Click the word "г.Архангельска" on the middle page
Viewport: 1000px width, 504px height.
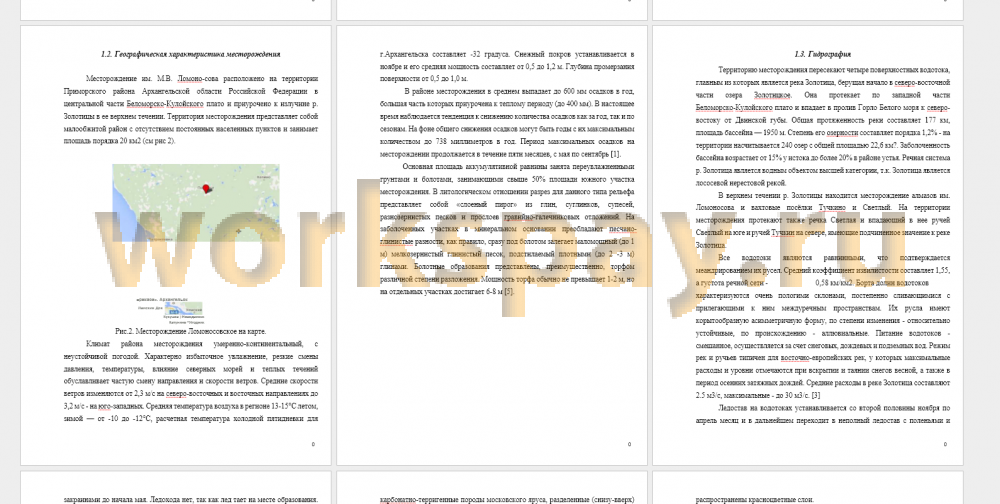pyautogui.click(x=405, y=55)
